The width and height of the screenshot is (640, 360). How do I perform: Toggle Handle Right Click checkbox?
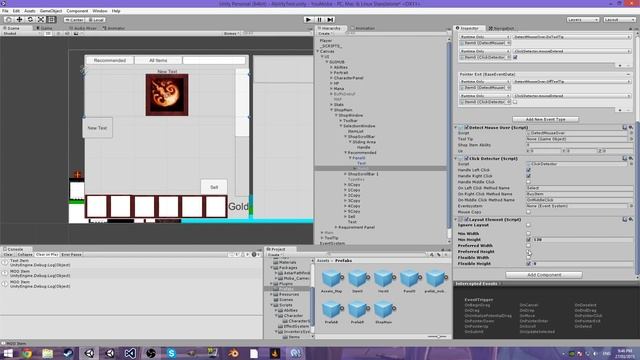[529, 176]
